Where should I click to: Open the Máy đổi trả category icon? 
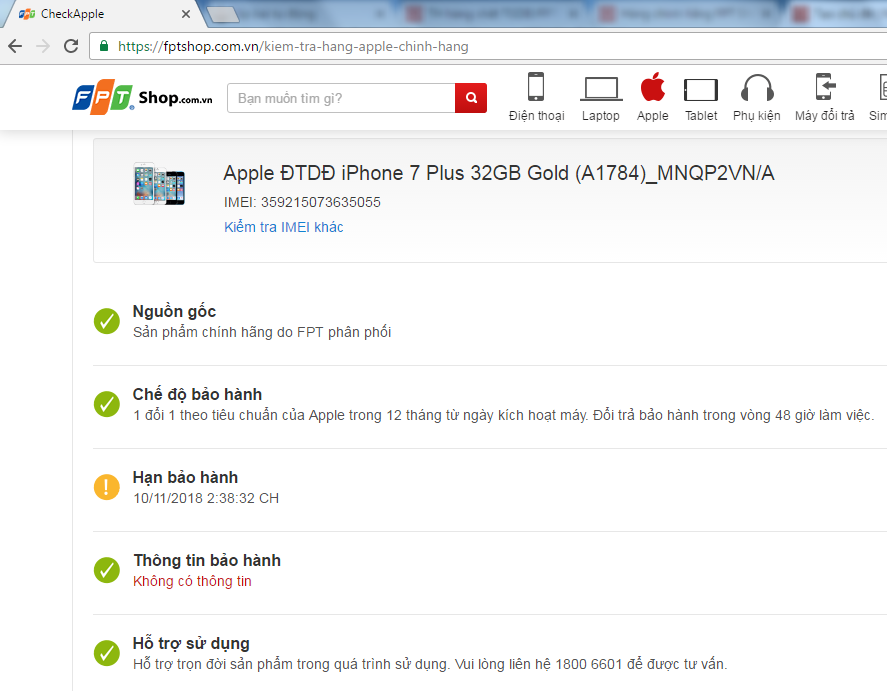825,87
